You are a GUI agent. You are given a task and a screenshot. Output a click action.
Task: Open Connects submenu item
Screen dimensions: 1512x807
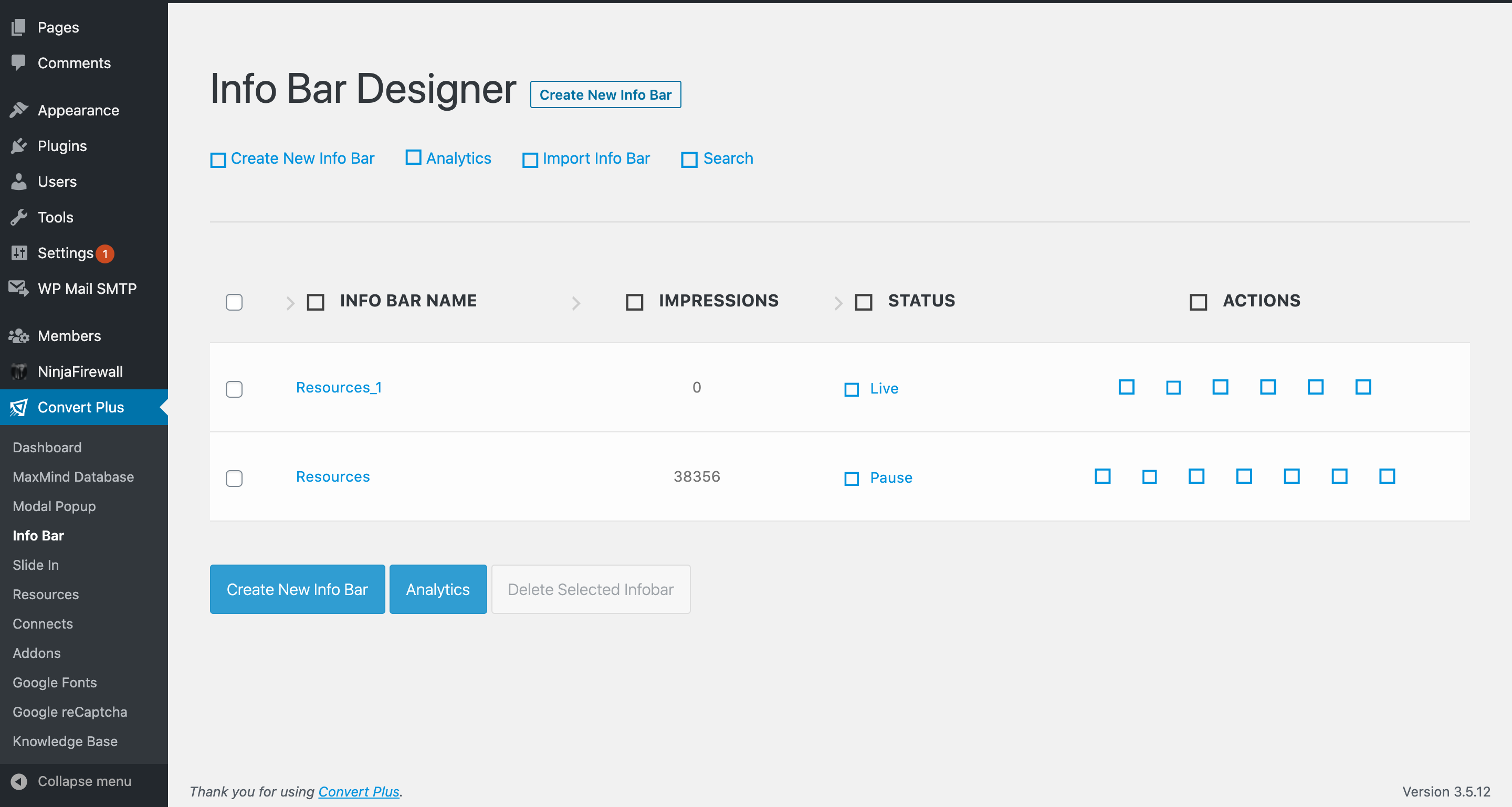click(43, 623)
